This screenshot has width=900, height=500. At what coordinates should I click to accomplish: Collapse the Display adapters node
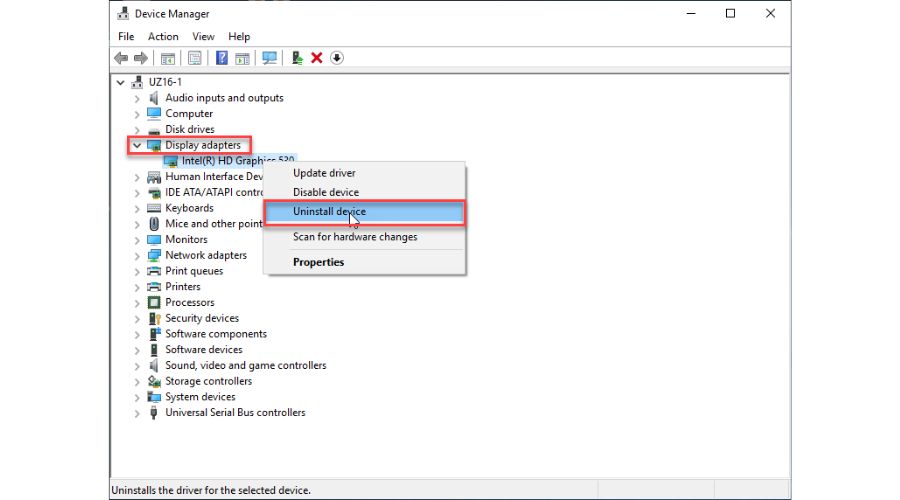[137, 146]
